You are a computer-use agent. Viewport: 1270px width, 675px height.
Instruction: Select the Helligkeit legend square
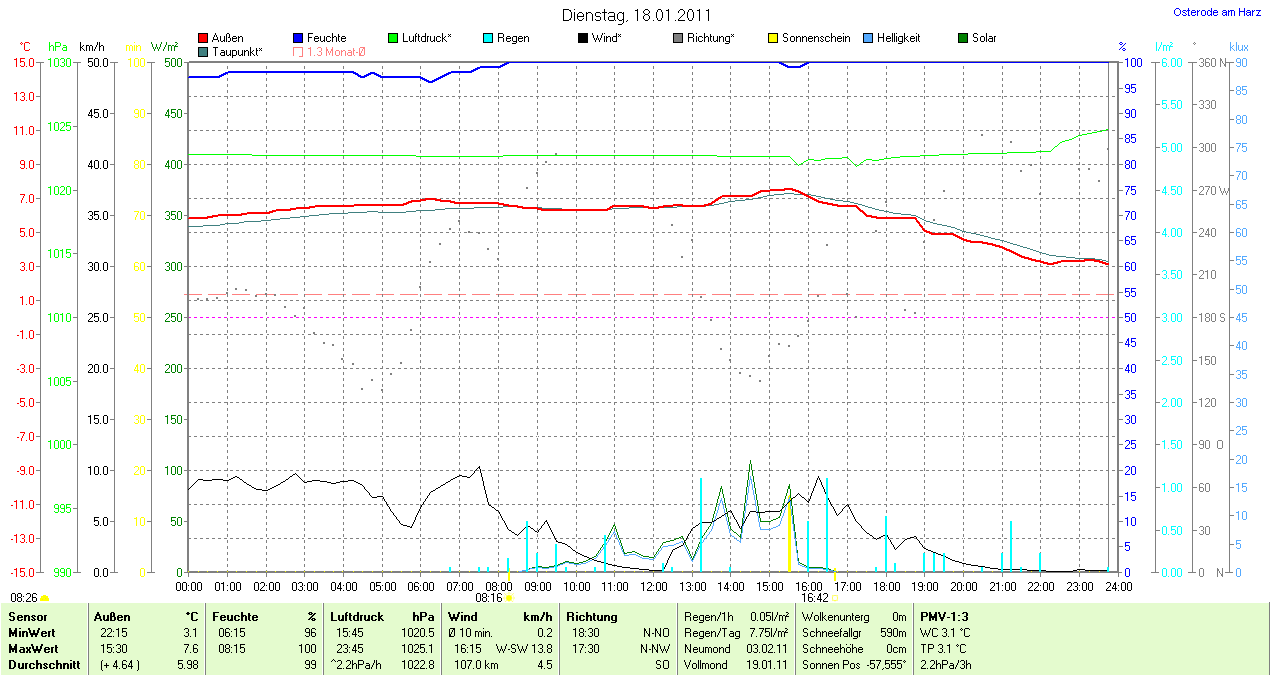pyautogui.click(x=867, y=38)
